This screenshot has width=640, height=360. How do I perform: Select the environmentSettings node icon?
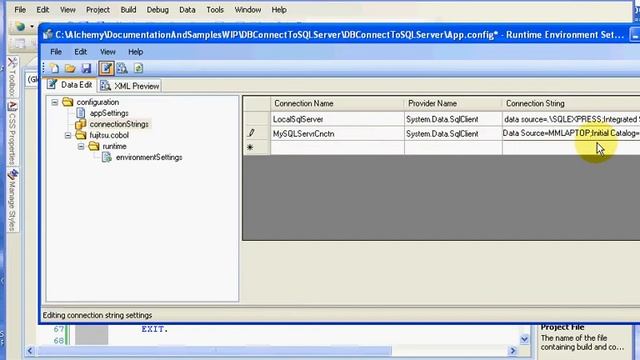click(x=107, y=157)
